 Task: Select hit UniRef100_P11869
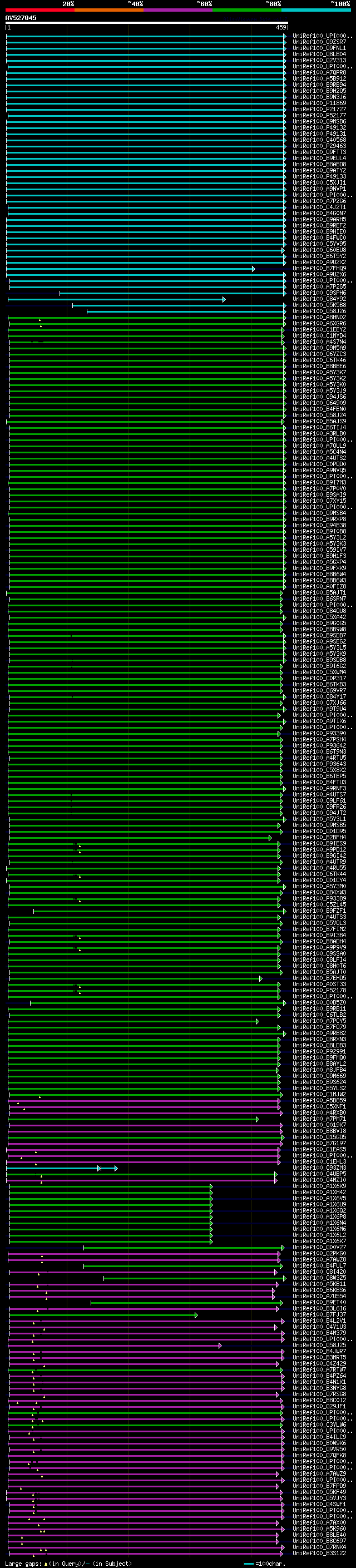[x=319, y=103]
